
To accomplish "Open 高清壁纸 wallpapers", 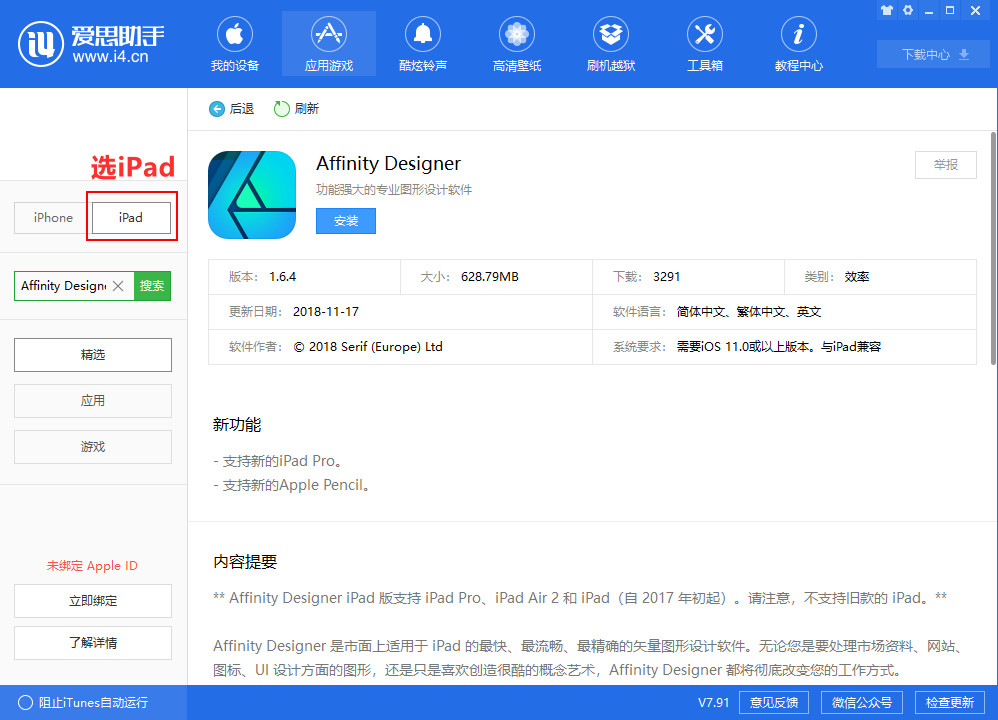I will (x=516, y=43).
